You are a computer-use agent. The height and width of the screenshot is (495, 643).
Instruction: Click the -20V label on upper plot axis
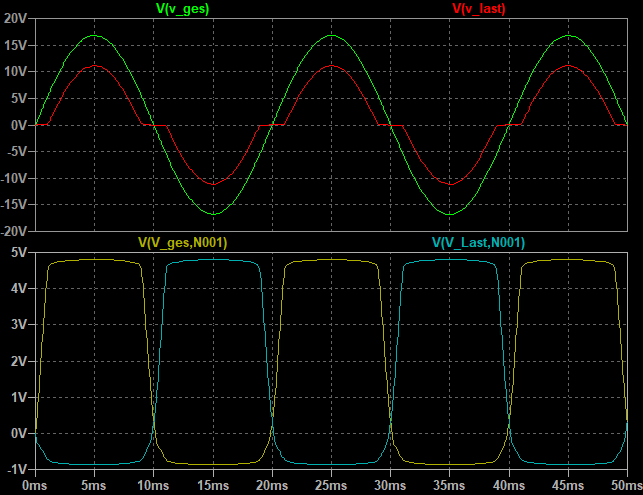pyautogui.click(x=14, y=231)
